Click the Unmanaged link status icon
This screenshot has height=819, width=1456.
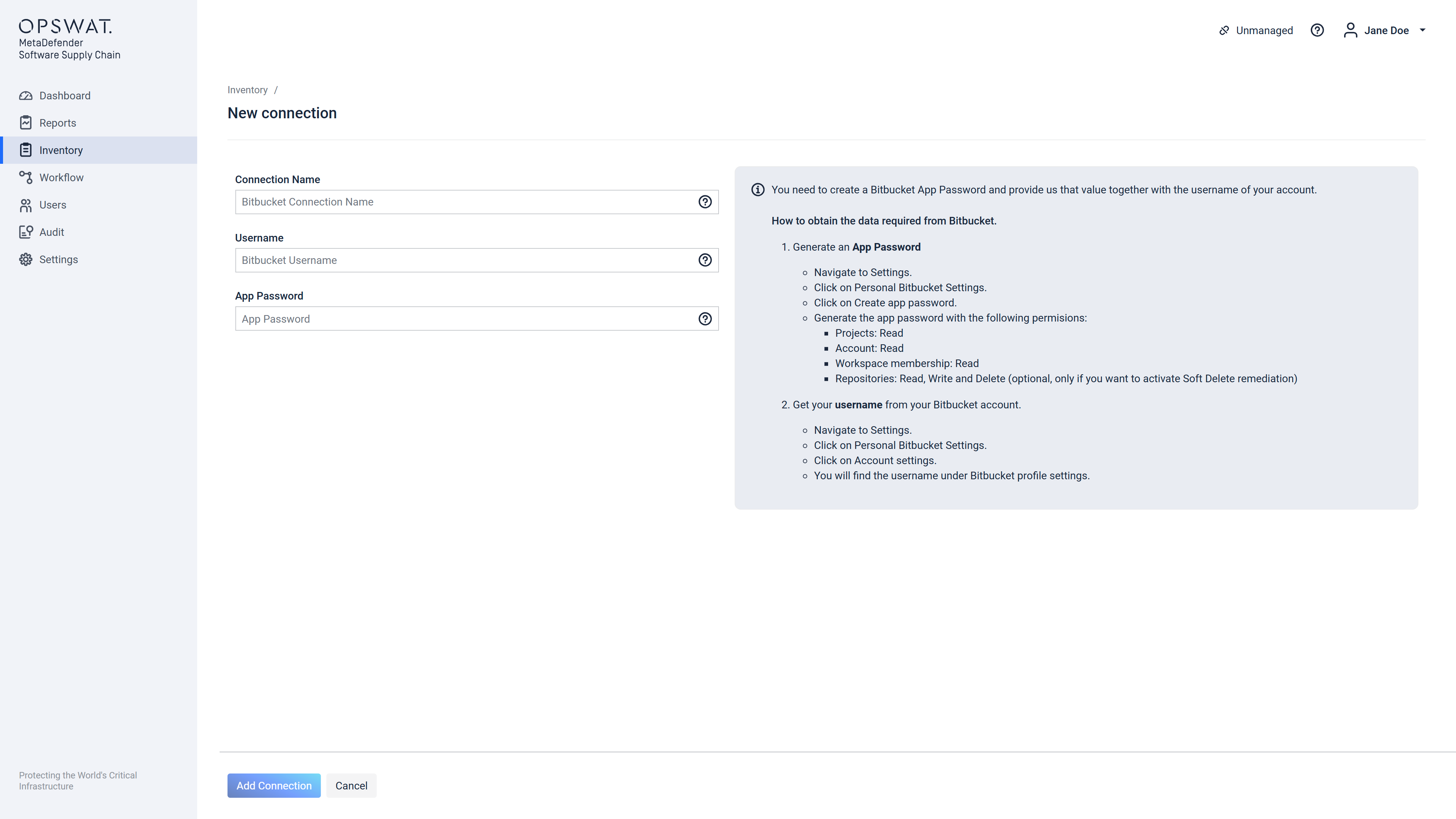coord(1224,30)
